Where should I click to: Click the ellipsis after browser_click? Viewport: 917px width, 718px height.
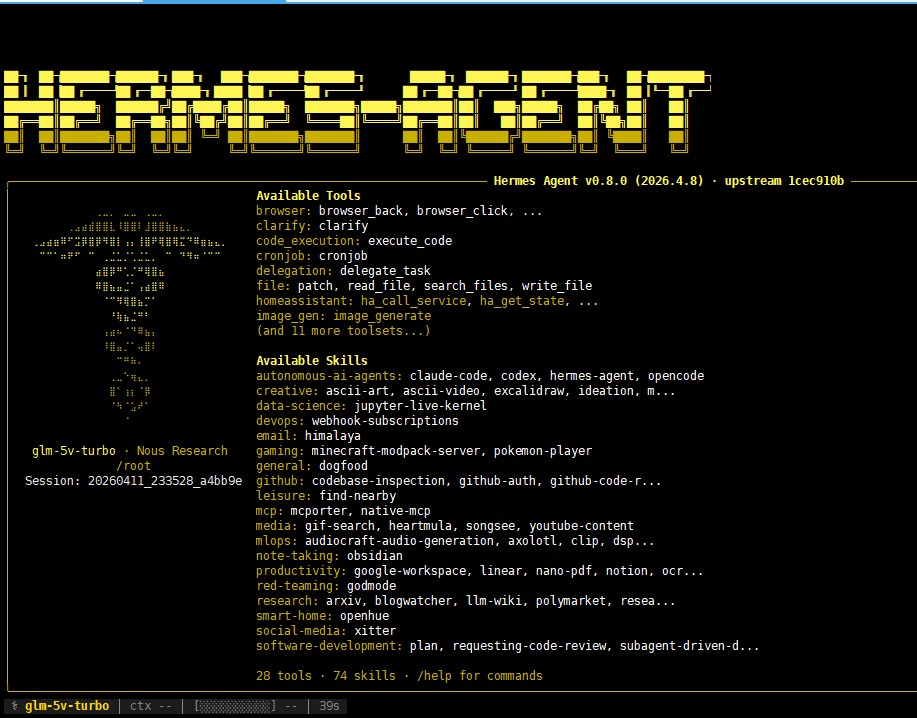tap(532, 210)
